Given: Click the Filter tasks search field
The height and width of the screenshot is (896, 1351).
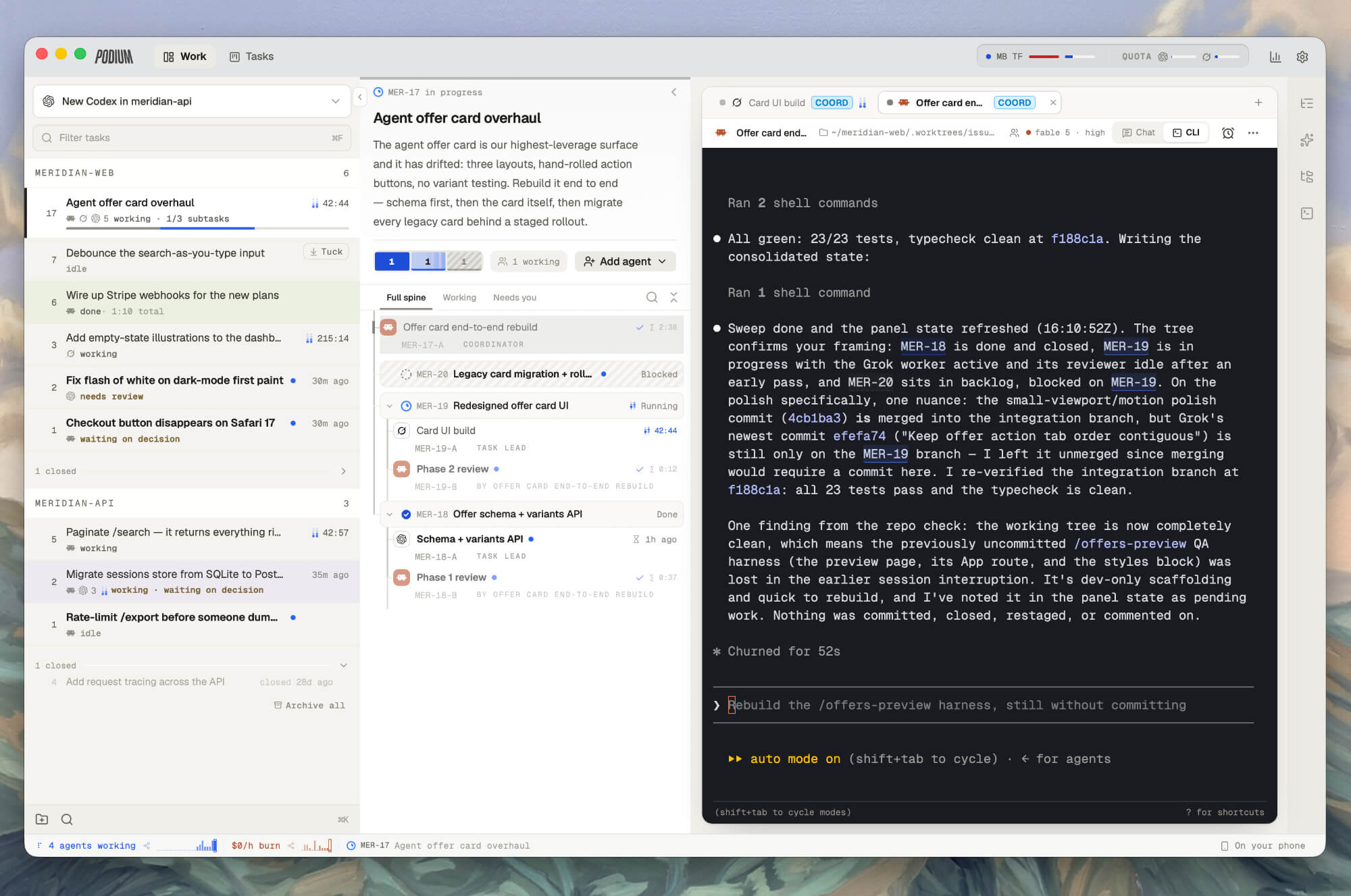Looking at the screenshot, I should point(192,138).
